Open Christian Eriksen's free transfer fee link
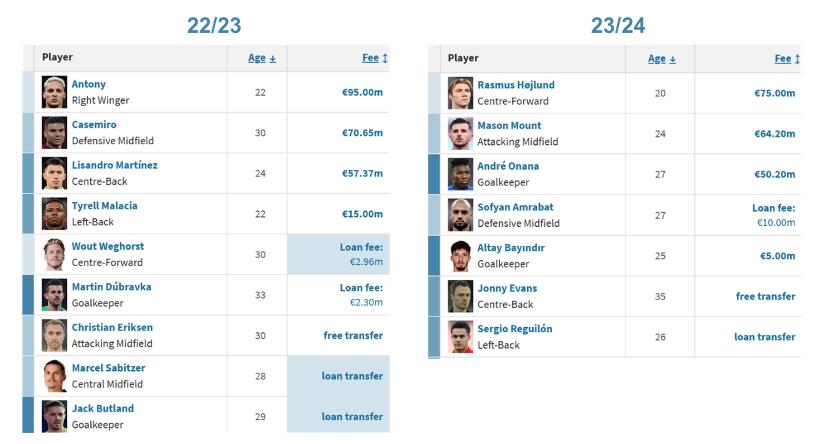Screen dimensions: 820x444 point(353,336)
